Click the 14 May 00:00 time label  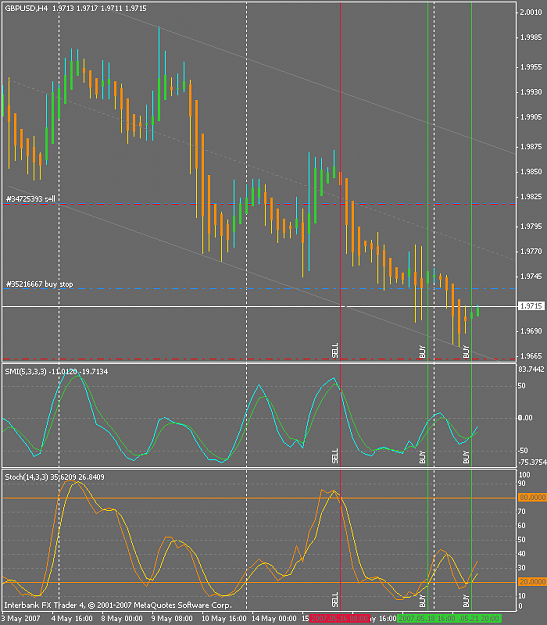[274, 619]
